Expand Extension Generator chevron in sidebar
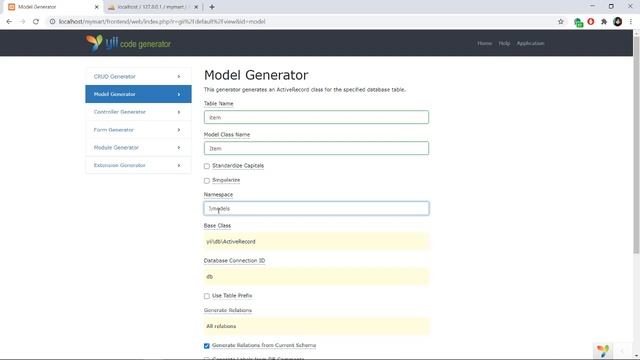The width and height of the screenshot is (640, 360). (179, 165)
